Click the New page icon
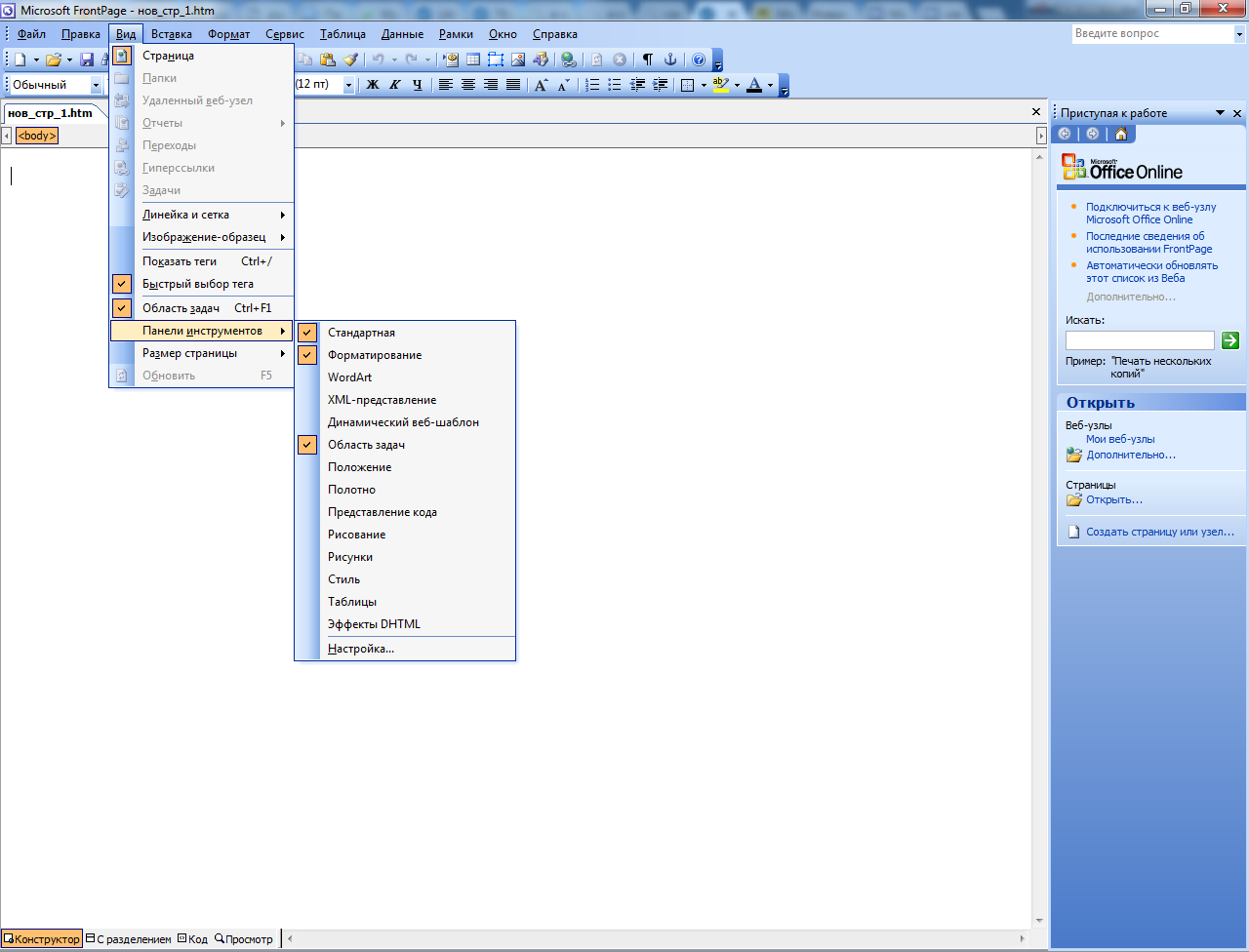 (20, 59)
